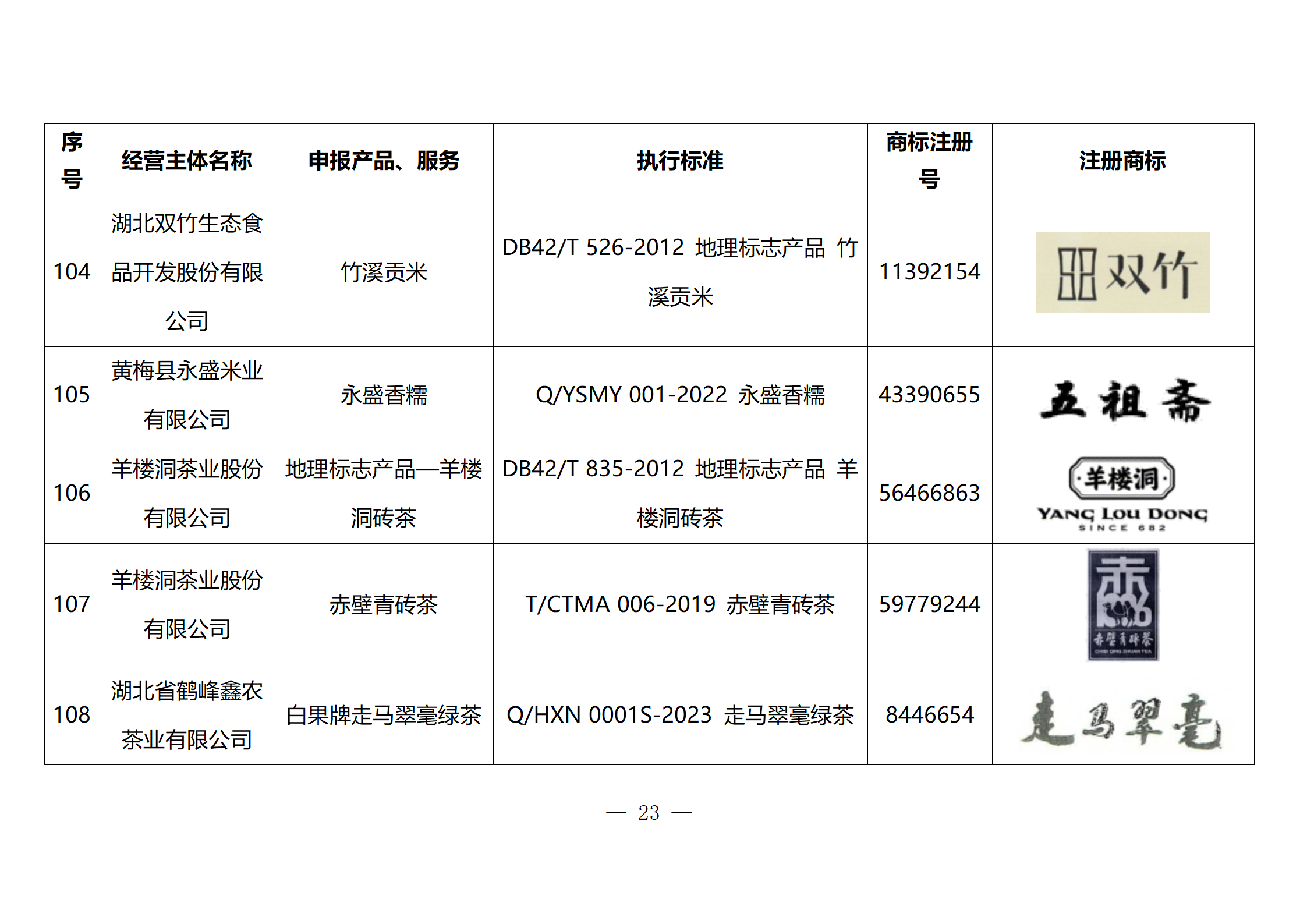Screen dimensions: 1307x924
Task: Click the DB42/T 526-2012 standard cell
Action: [680, 272]
